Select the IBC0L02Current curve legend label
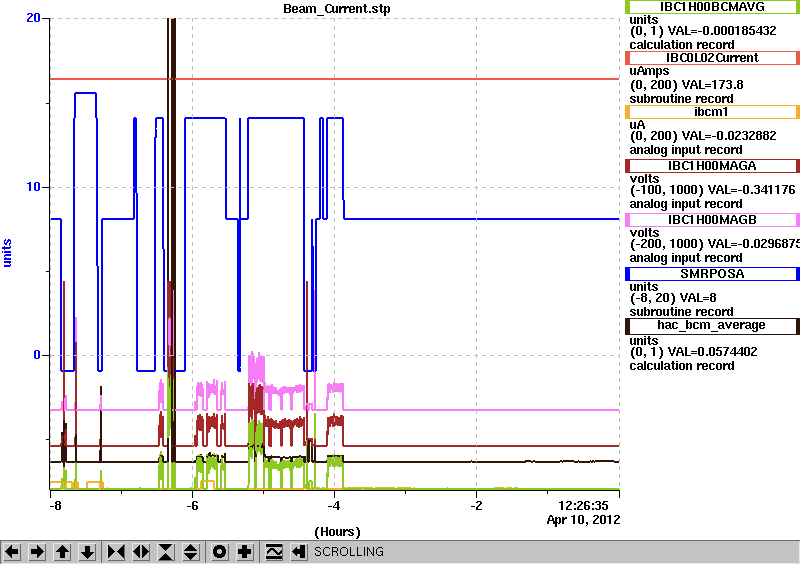The width and height of the screenshot is (800, 564). pyautogui.click(x=712, y=58)
